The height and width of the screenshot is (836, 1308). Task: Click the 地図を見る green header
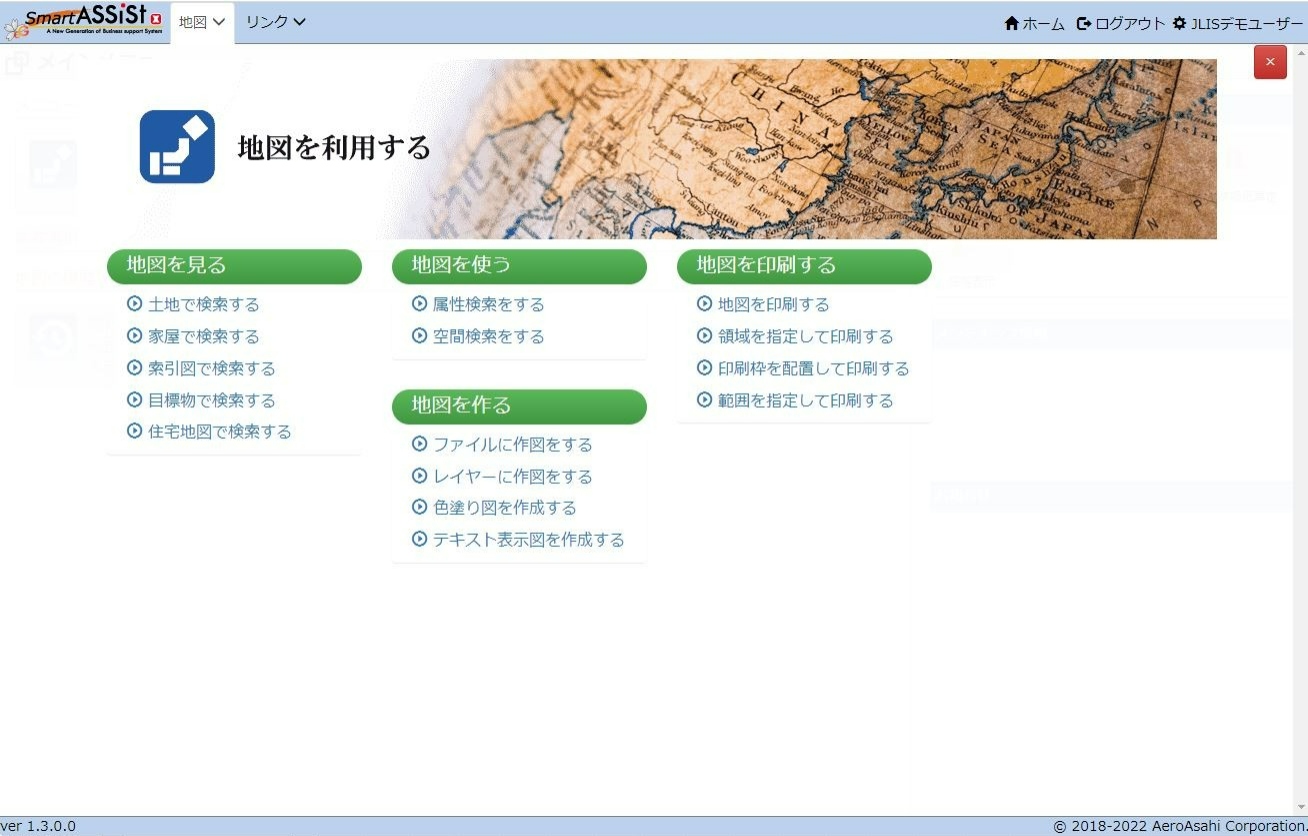[x=234, y=266]
